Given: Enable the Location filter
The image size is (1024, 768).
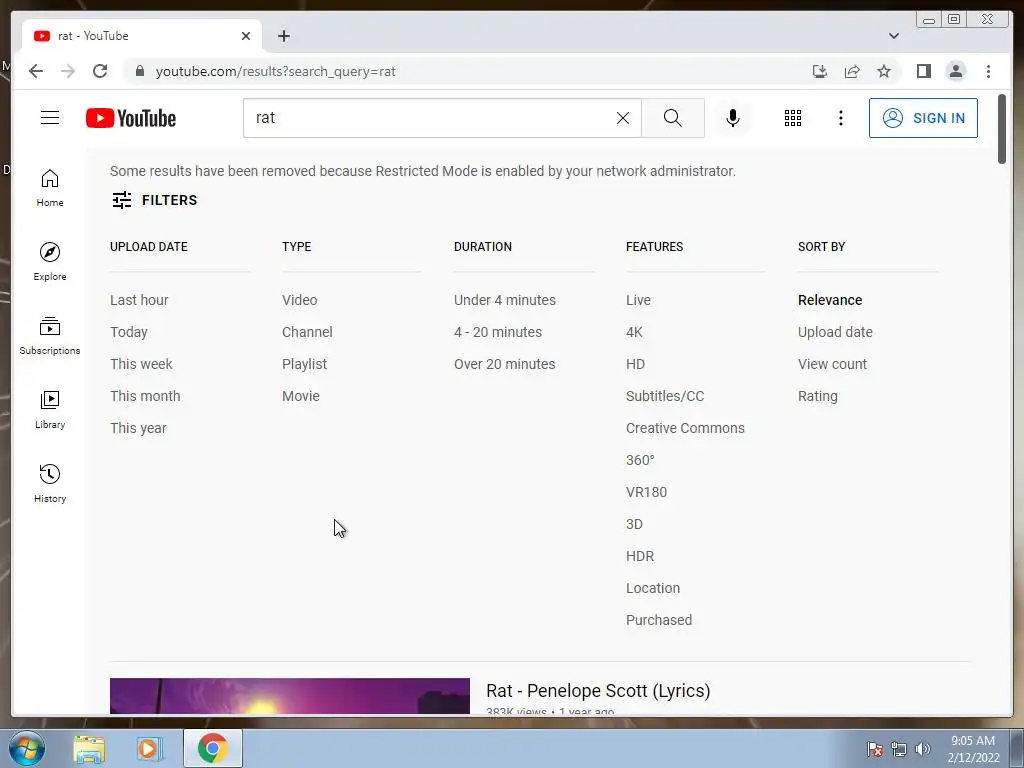Looking at the screenshot, I should point(653,588).
